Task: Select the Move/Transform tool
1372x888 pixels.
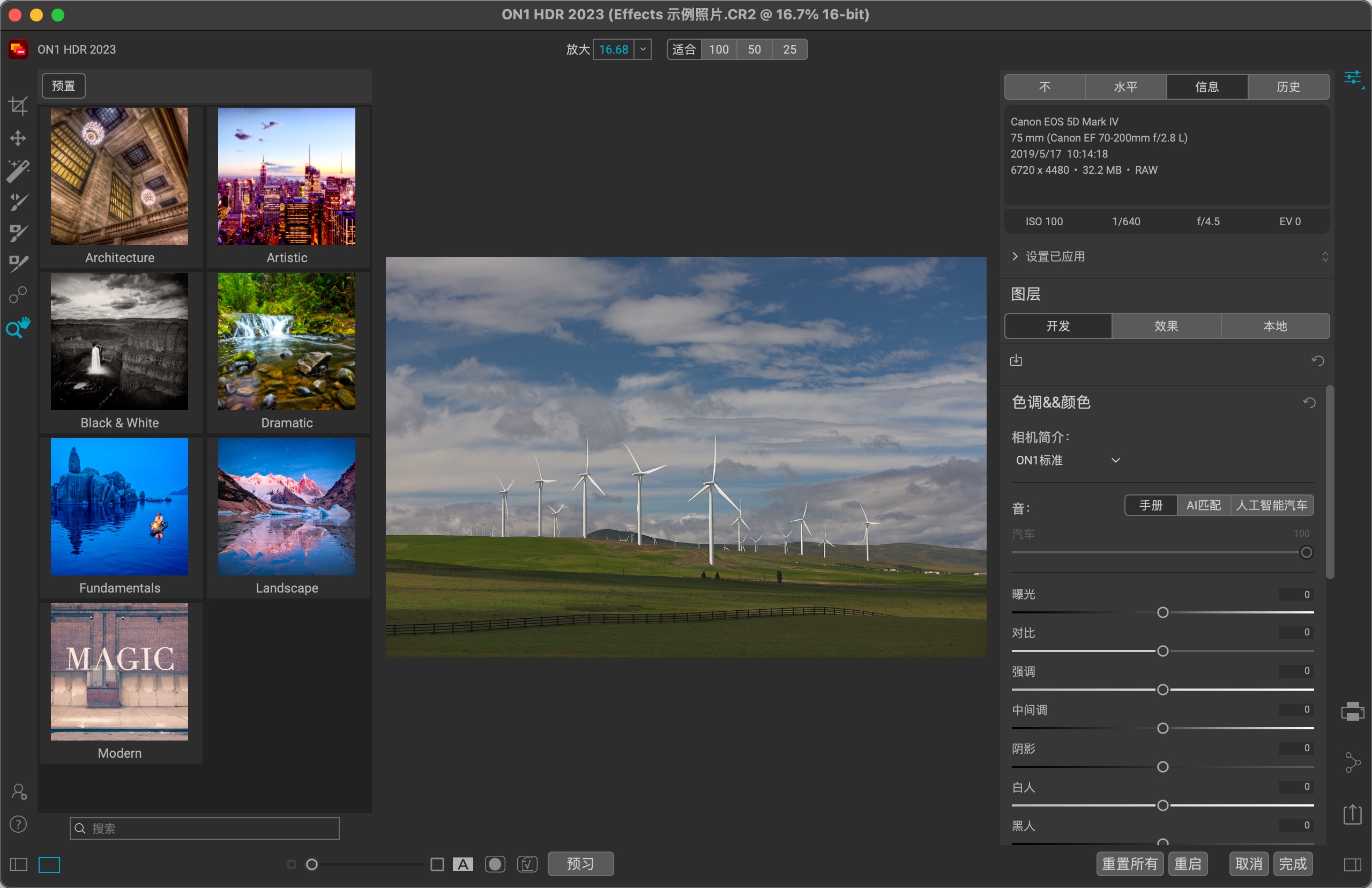Action: (x=18, y=138)
